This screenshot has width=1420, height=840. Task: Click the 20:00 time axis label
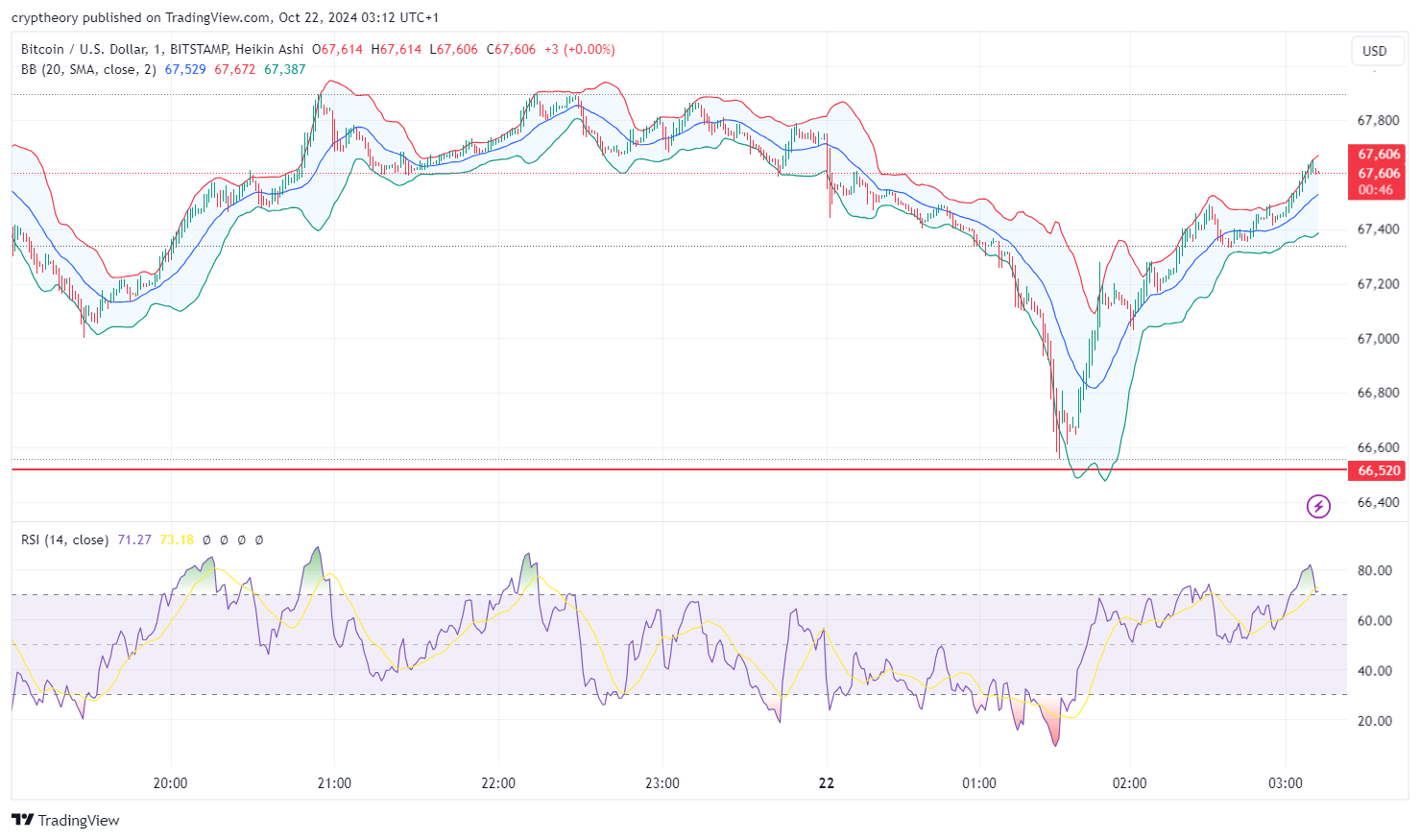(x=170, y=783)
